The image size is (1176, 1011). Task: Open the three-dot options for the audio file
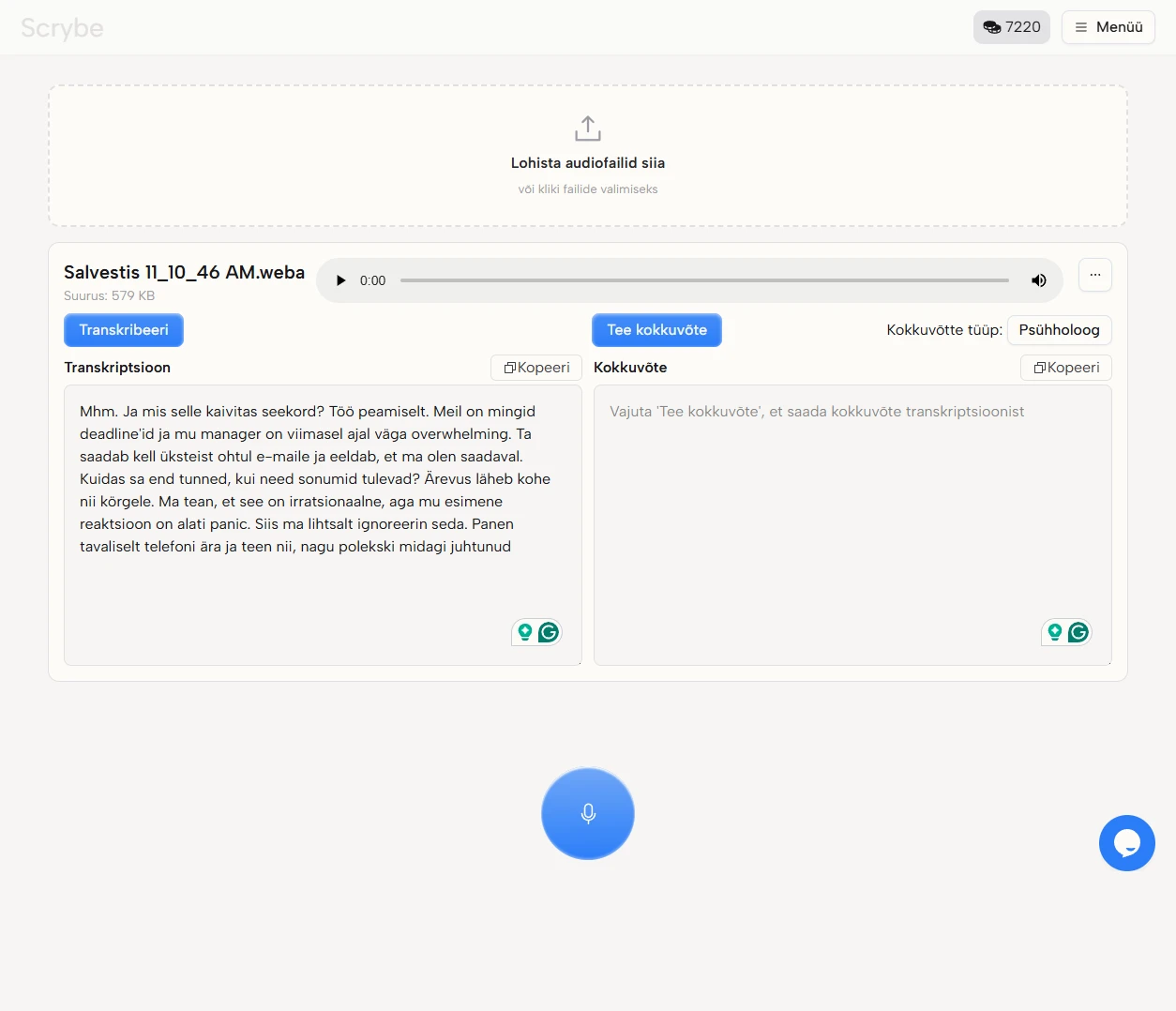[1094, 275]
